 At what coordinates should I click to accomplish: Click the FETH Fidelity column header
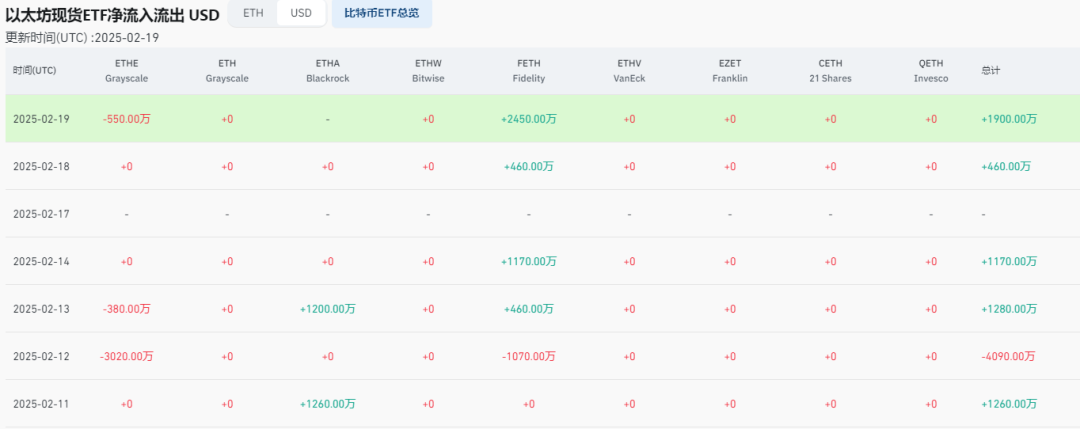tap(528, 70)
